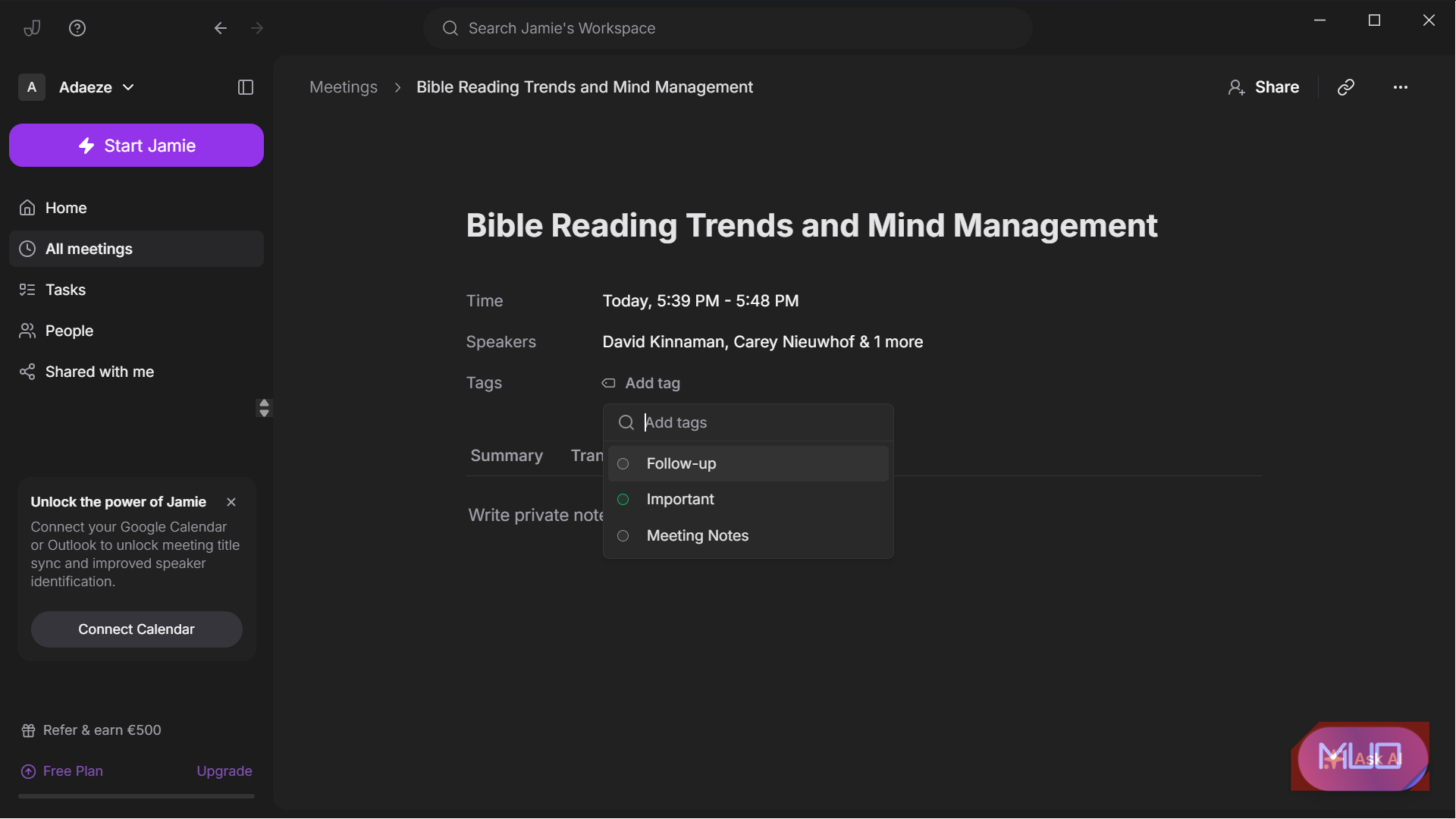The image size is (1456, 819).
Task: Click the plan usage progress bar
Action: 136,796
